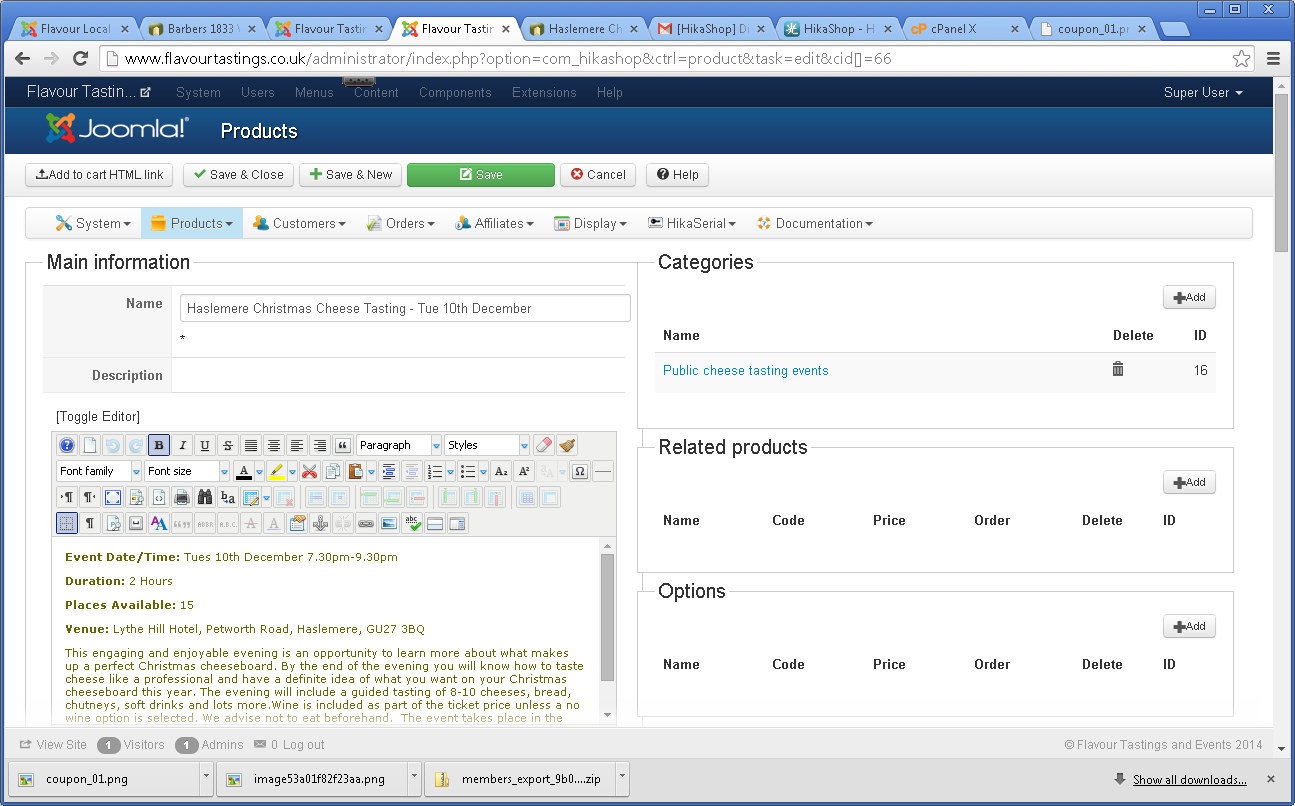The height and width of the screenshot is (806, 1295).
Task: Insert a horizontal rule line
Action: [x=603, y=472]
